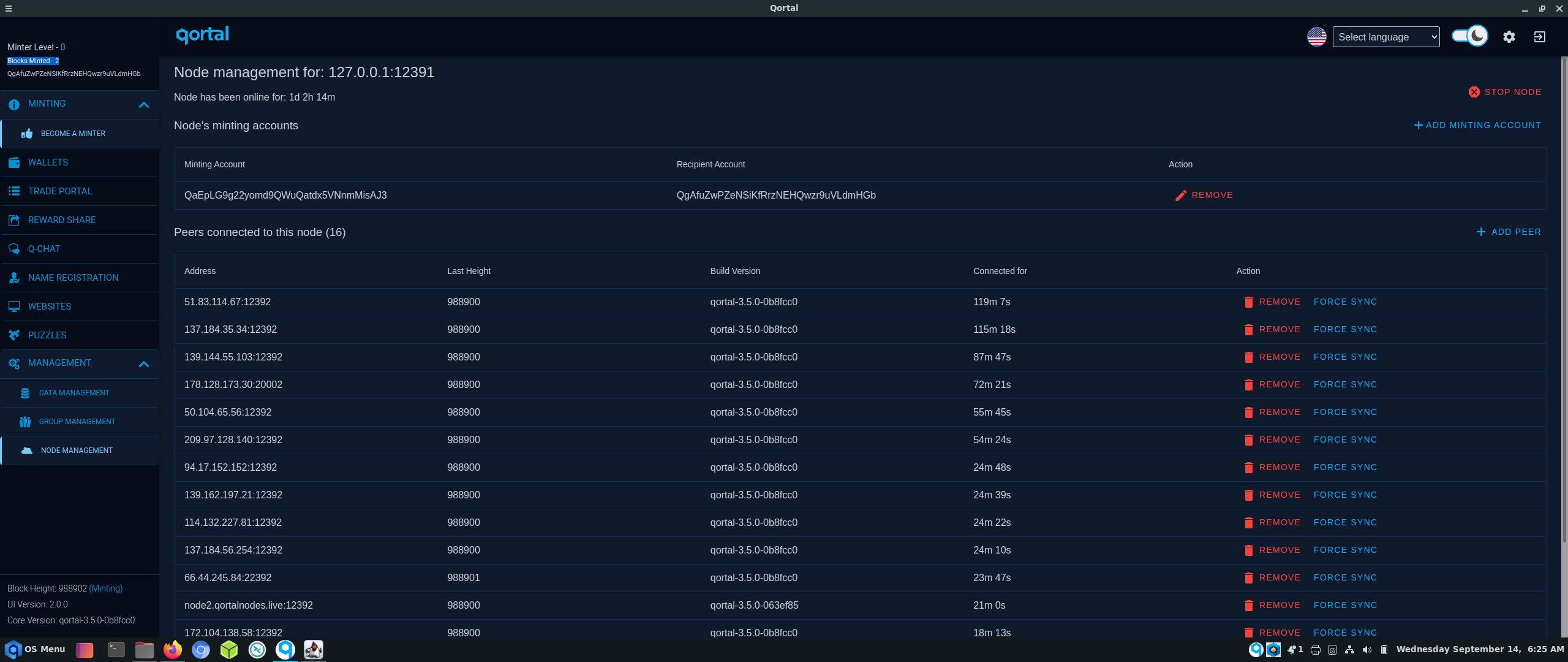1568x662 pixels.
Task: Force sync peer 137.184.35.34:12392
Action: (1345, 330)
